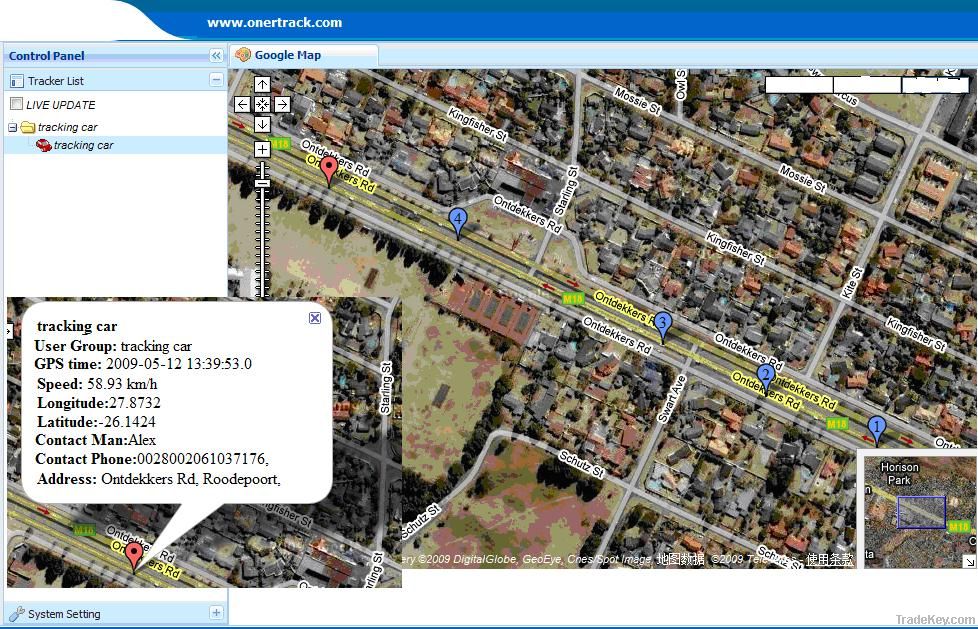Minimize the Tracker List section
Viewport: 978px width, 629px height.
pyautogui.click(x=216, y=80)
